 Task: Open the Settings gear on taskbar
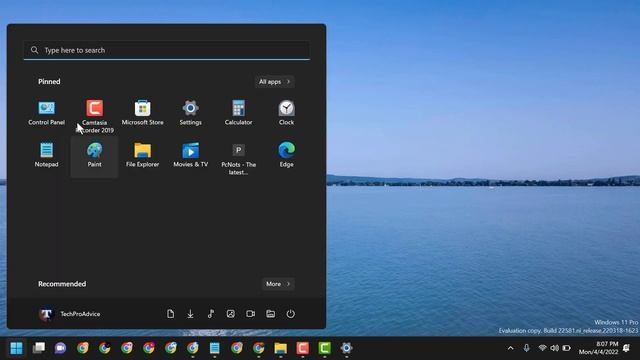(x=346, y=348)
